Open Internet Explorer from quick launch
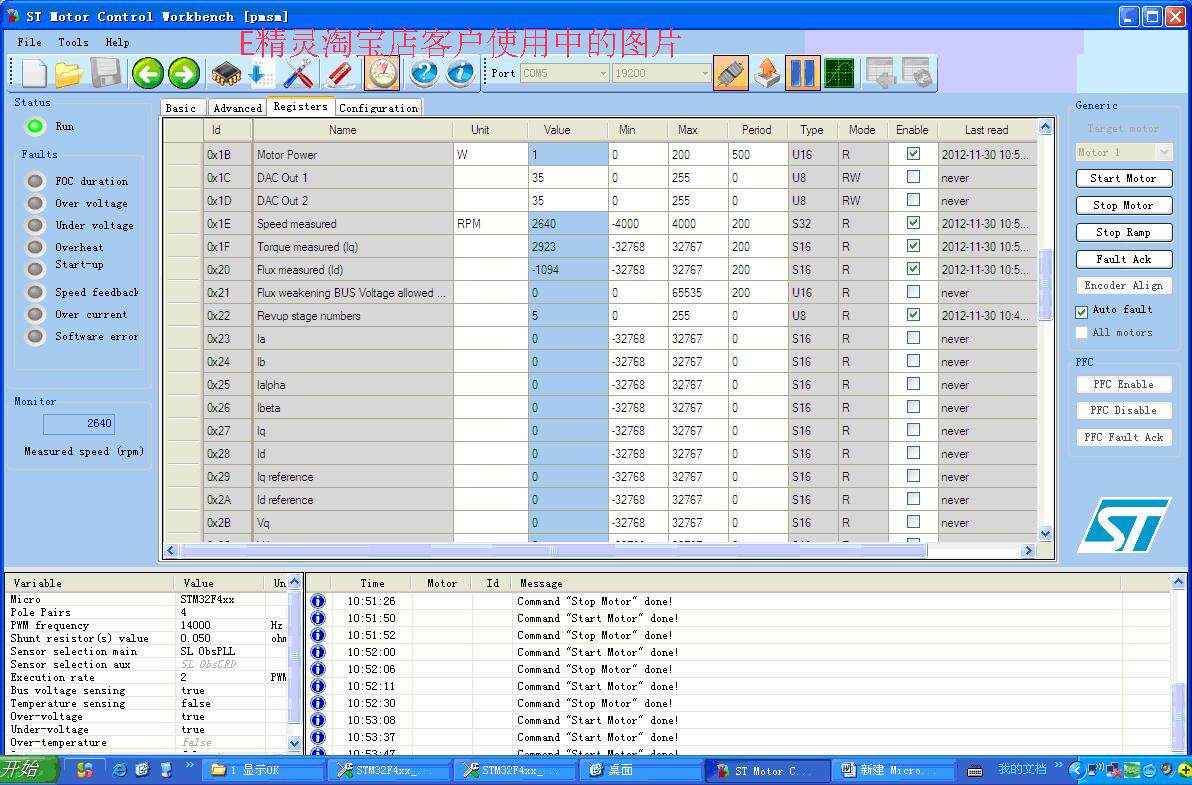This screenshot has height=785, width=1192. pos(119,770)
